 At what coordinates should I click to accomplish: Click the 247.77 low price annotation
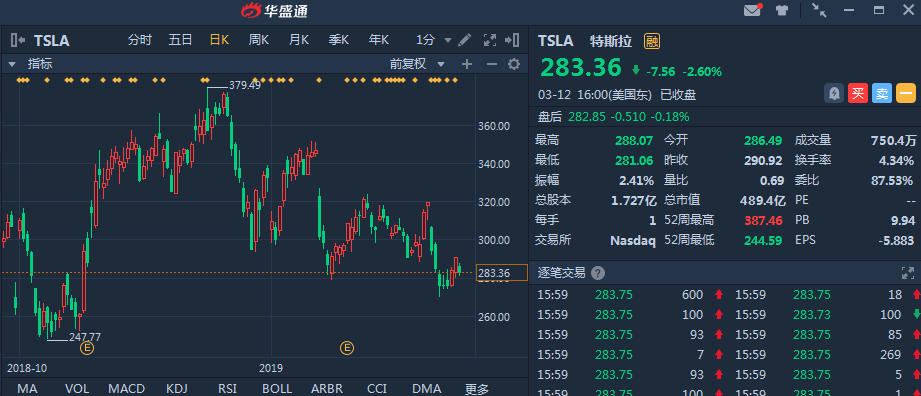[85, 337]
